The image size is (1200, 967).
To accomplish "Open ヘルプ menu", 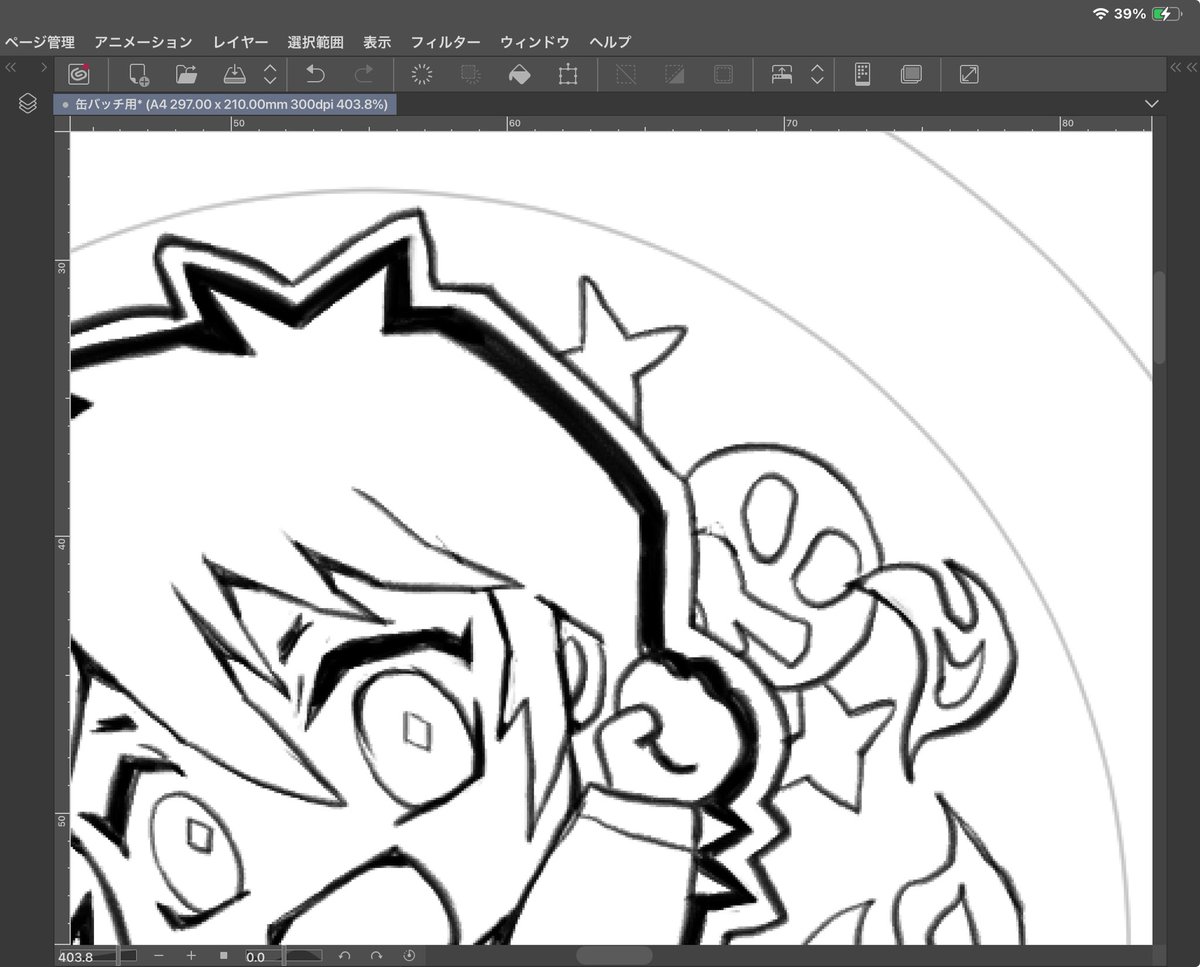I will [610, 42].
